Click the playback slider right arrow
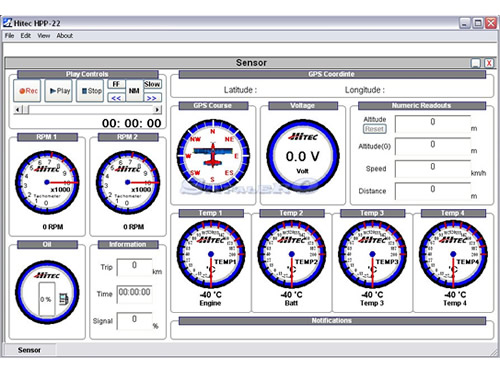This screenshot has height=373, width=500. pyautogui.click(x=157, y=109)
